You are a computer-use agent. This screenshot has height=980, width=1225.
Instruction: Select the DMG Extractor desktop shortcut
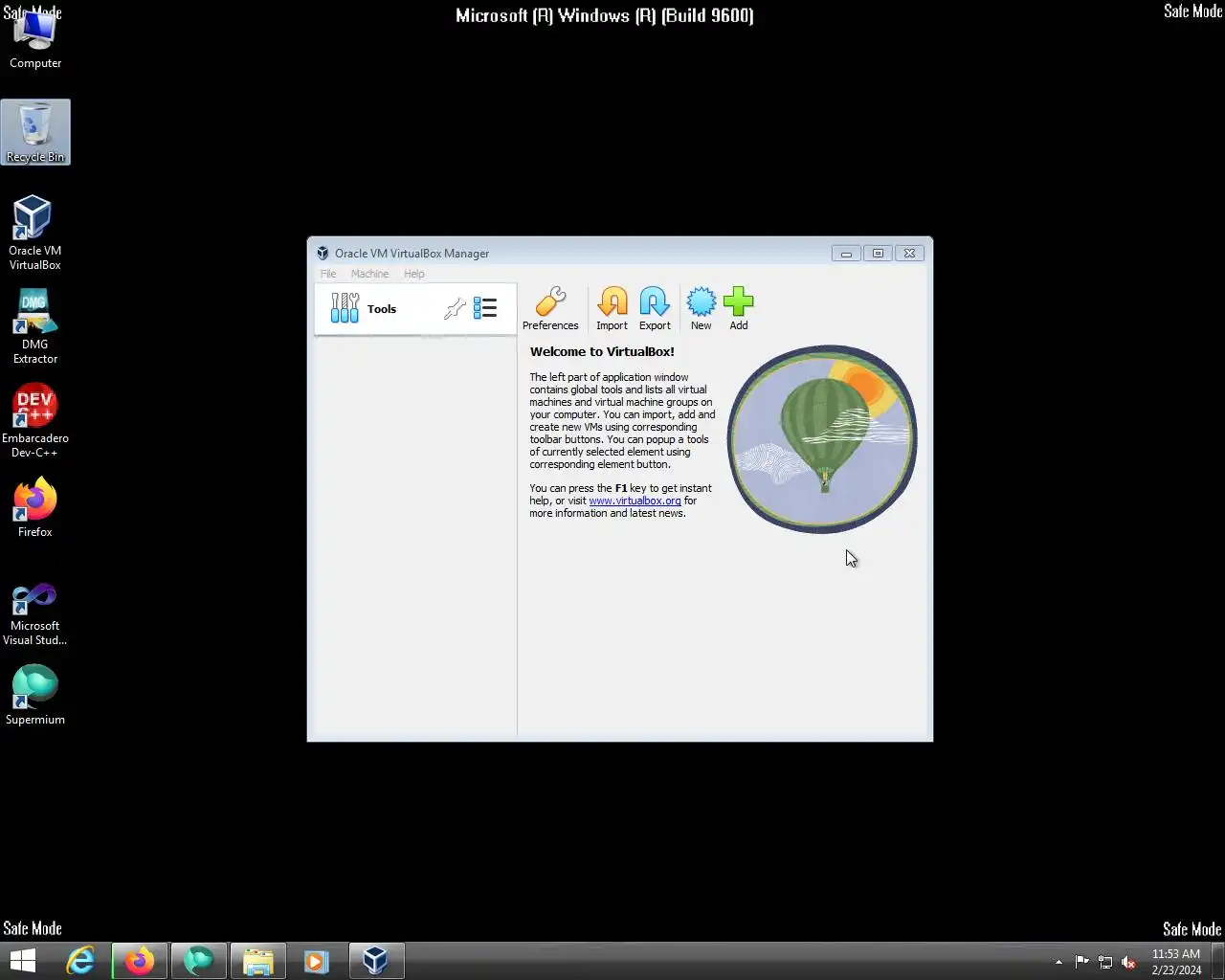pyautogui.click(x=35, y=326)
